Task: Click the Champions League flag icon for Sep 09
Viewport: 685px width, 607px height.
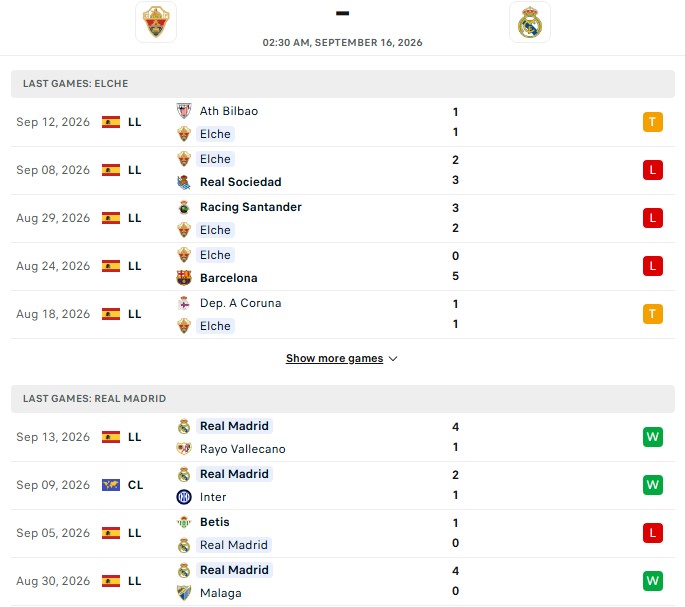Action: (111, 485)
